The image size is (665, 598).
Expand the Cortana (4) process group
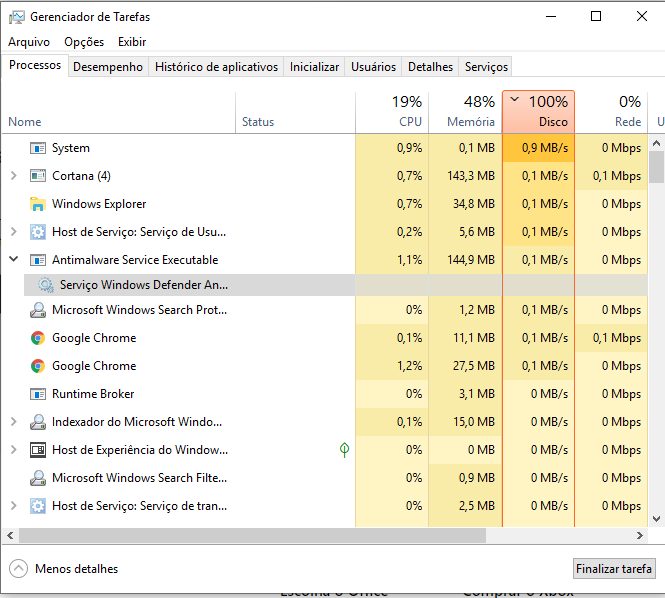(14, 176)
